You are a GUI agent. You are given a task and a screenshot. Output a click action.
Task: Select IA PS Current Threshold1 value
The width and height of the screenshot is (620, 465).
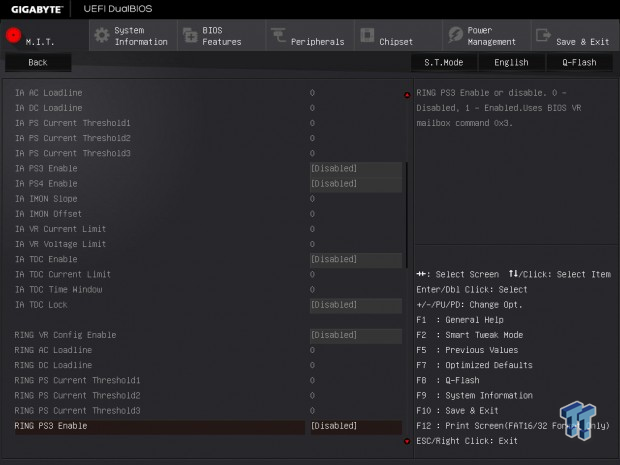[312, 123]
